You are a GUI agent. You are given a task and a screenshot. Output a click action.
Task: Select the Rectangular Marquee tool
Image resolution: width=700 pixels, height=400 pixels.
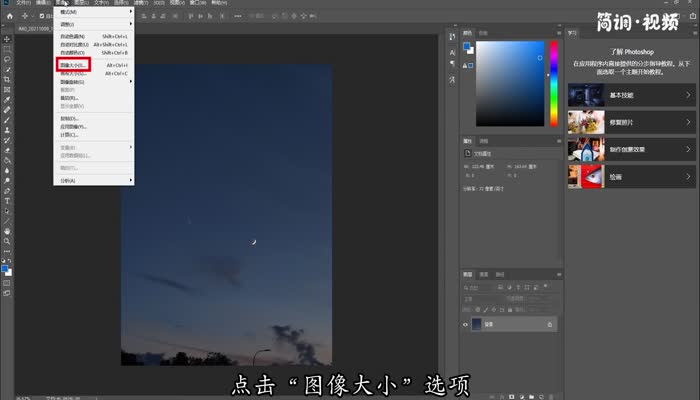click(x=7, y=48)
